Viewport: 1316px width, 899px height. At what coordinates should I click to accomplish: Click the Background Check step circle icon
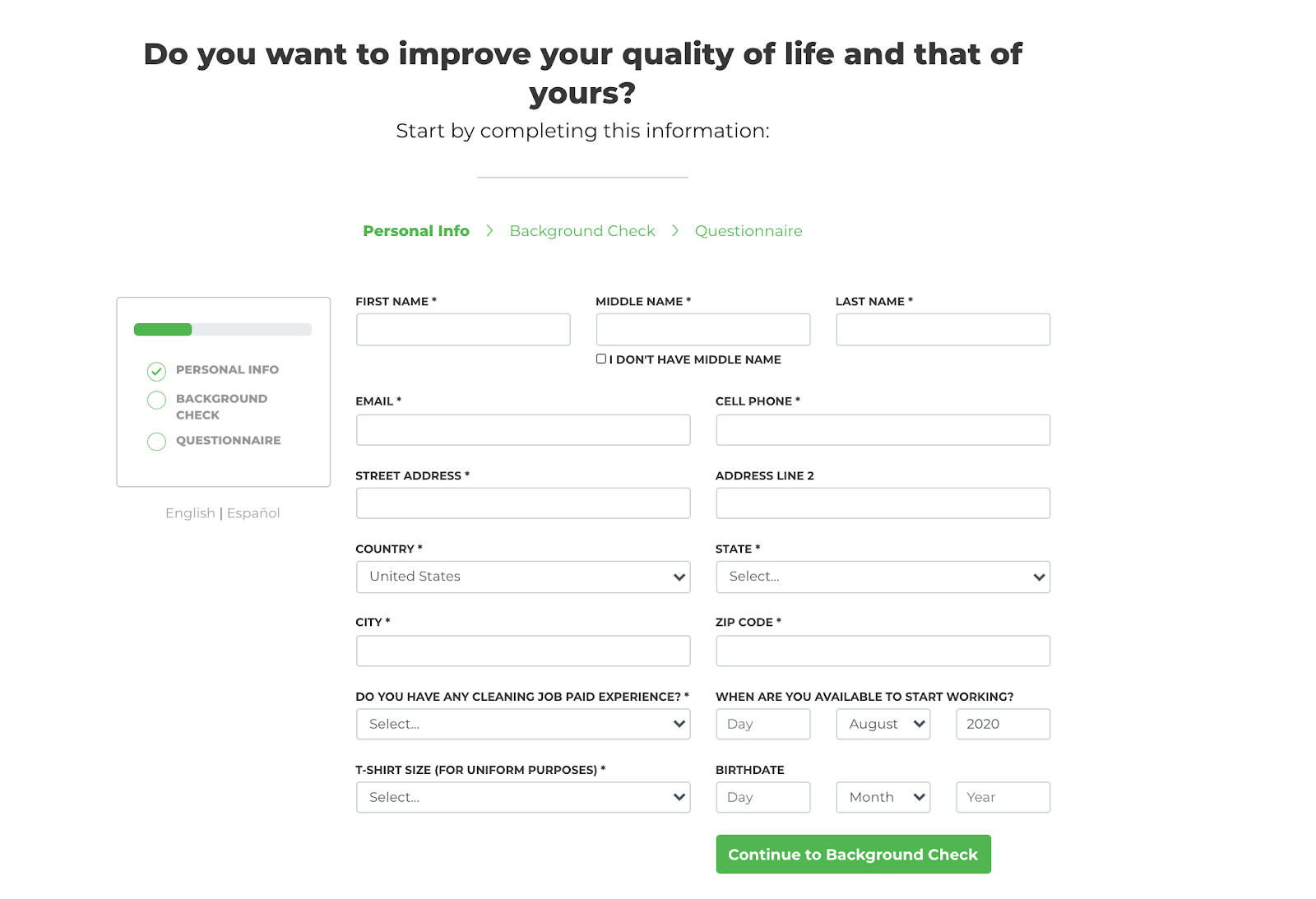click(x=156, y=401)
